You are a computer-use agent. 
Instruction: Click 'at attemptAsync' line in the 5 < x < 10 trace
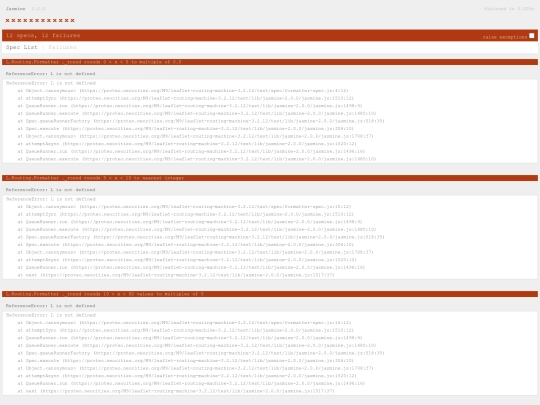click(x=187, y=260)
